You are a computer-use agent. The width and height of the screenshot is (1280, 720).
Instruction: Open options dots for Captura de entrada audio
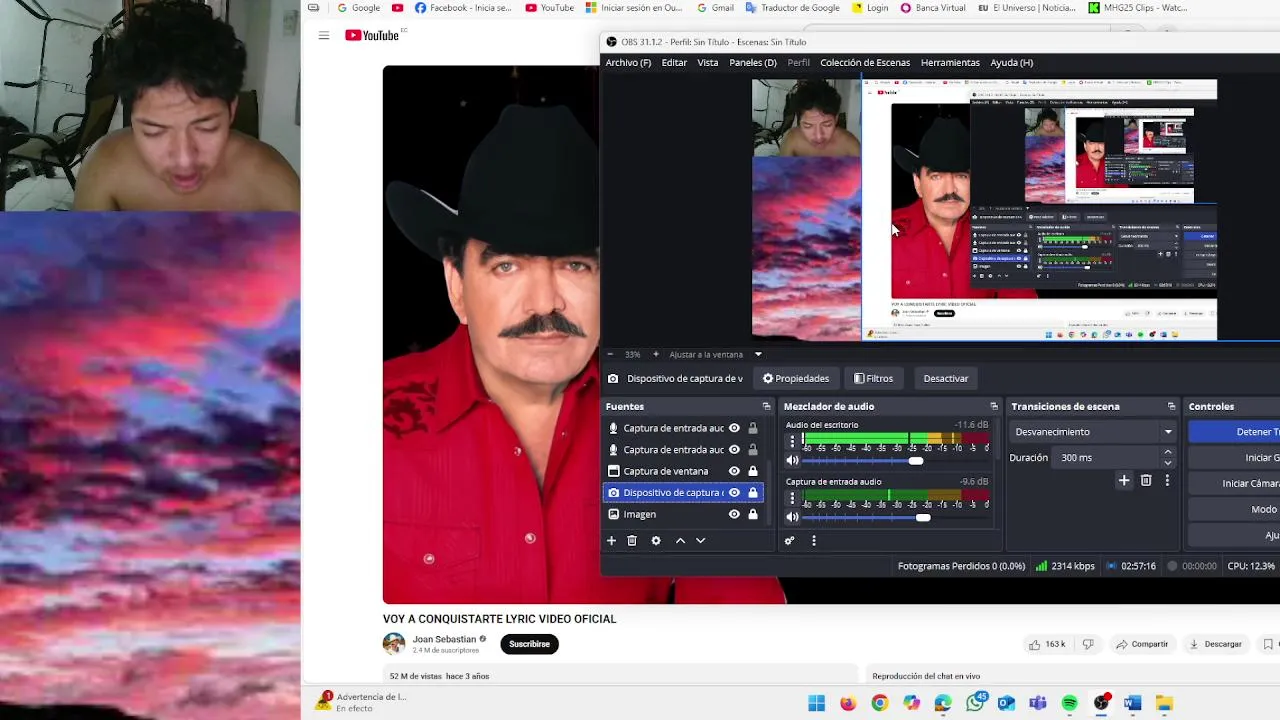[793, 498]
